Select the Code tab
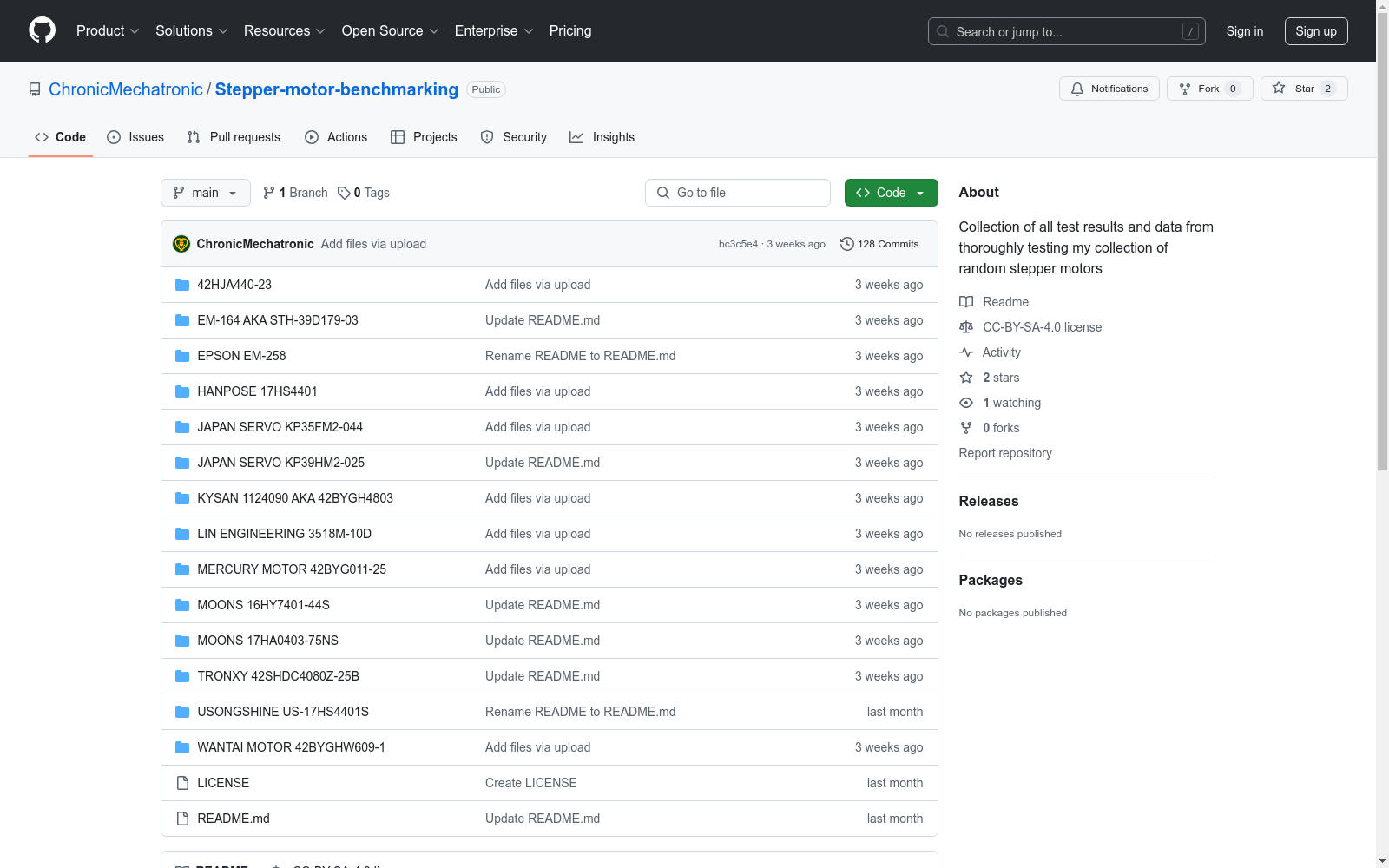 pyautogui.click(x=61, y=137)
